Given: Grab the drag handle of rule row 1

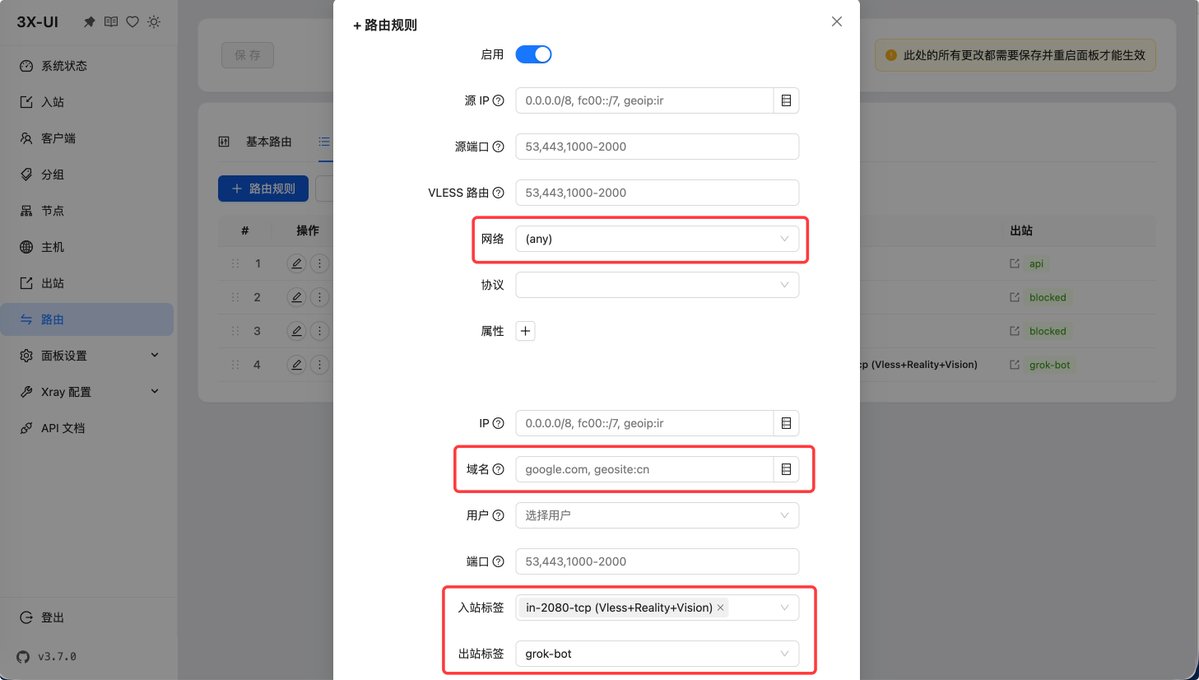Looking at the screenshot, I should (236, 263).
